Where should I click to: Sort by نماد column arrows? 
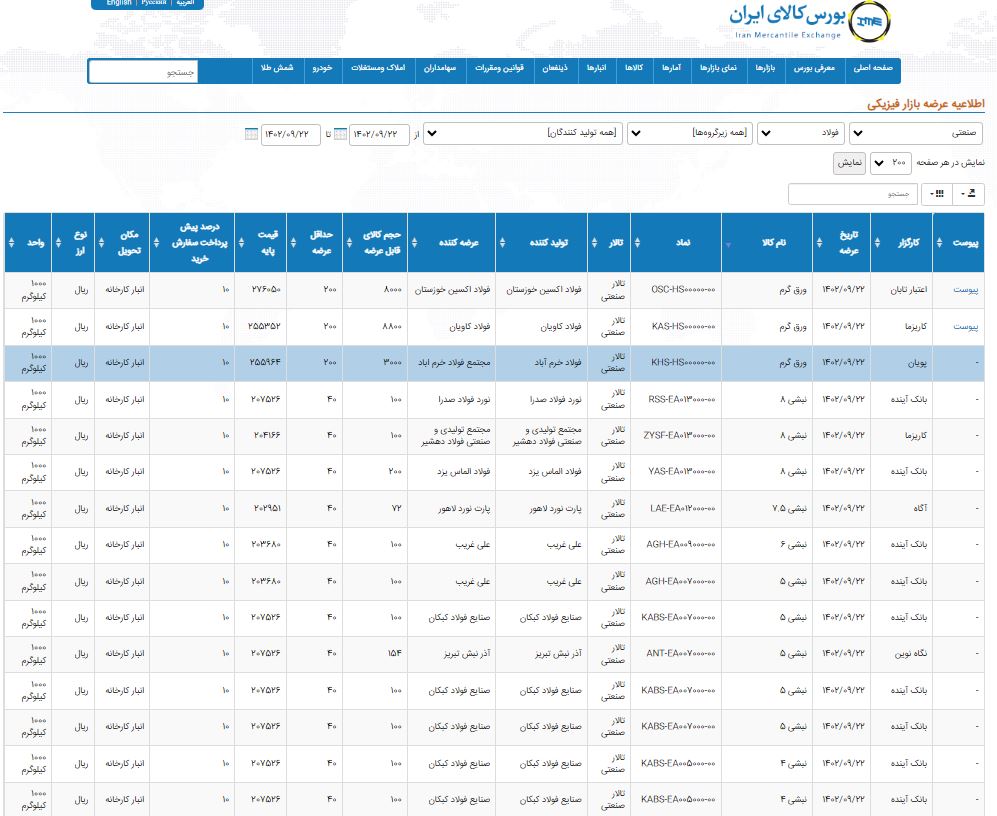pos(637,242)
